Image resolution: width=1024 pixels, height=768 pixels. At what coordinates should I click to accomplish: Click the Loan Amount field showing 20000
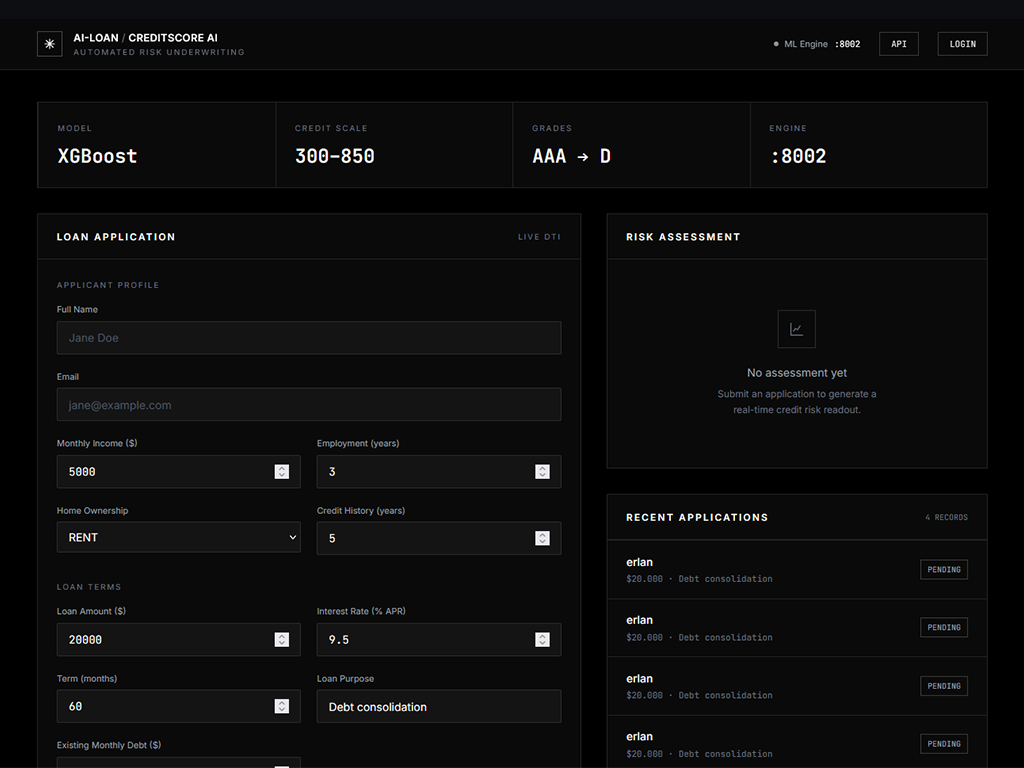tap(178, 639)
